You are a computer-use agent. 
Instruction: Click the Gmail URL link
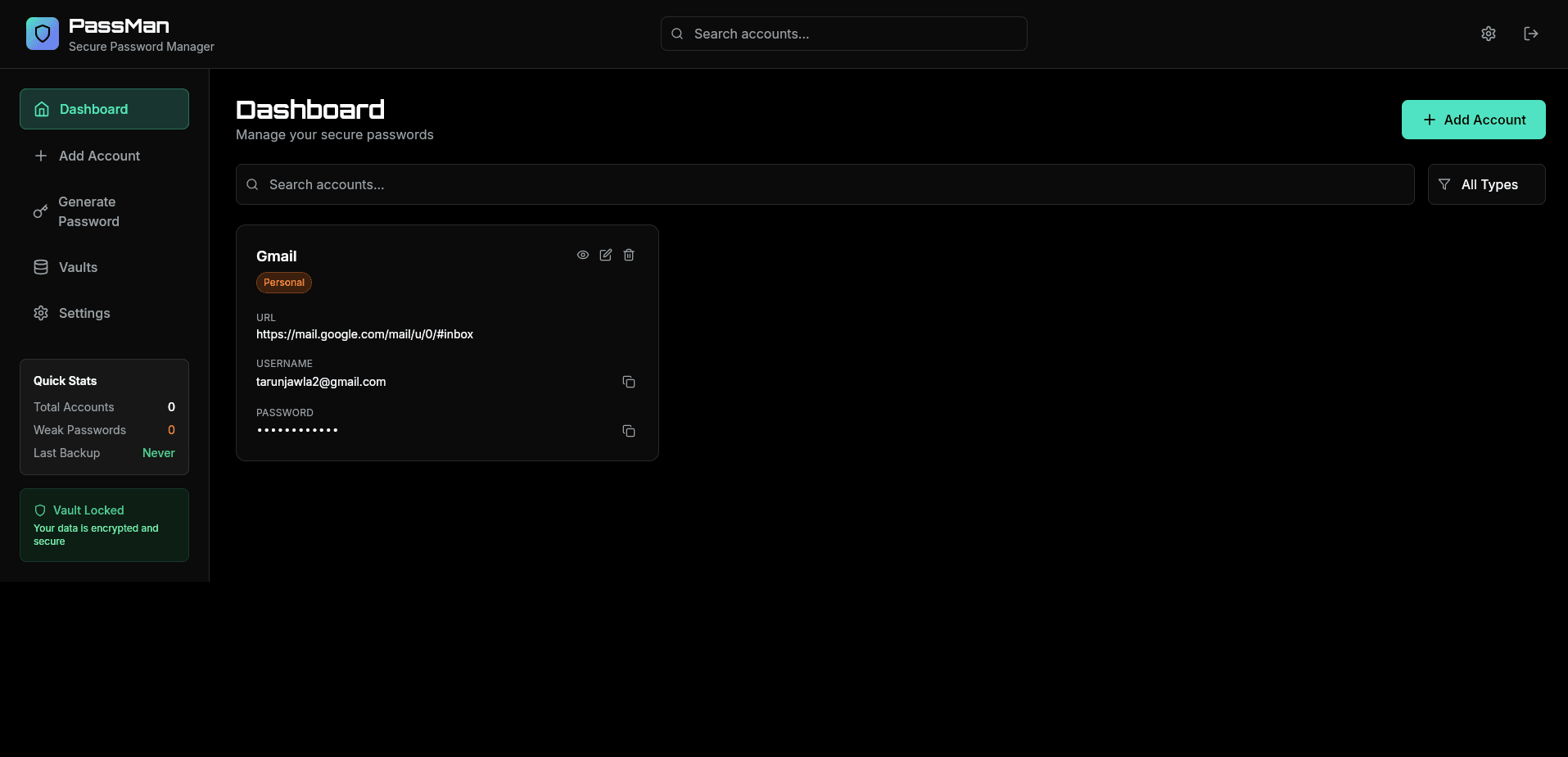point(364,334)
